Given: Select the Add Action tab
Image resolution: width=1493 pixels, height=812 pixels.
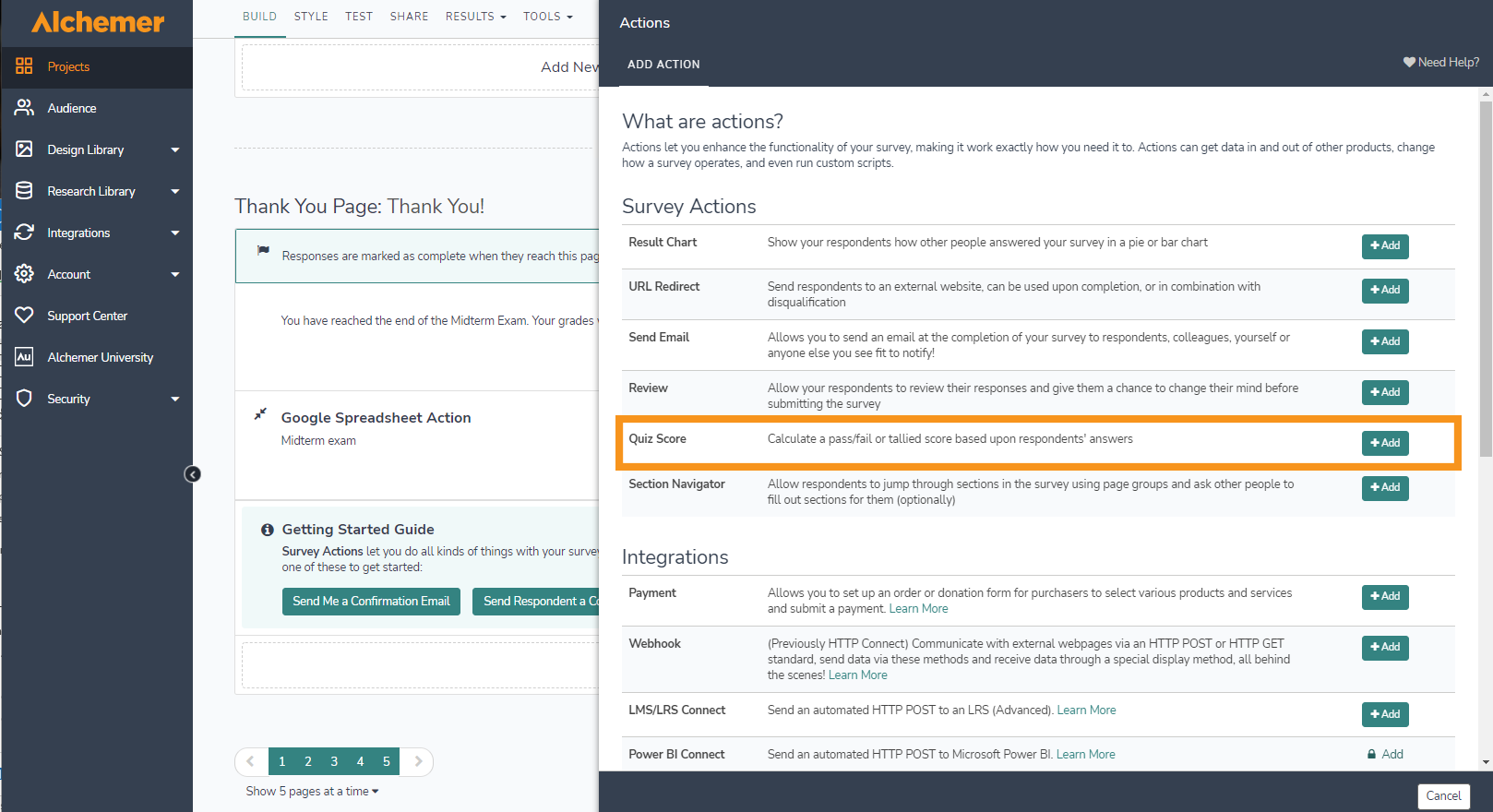Looking at the screenshot, I should point(663,65).
